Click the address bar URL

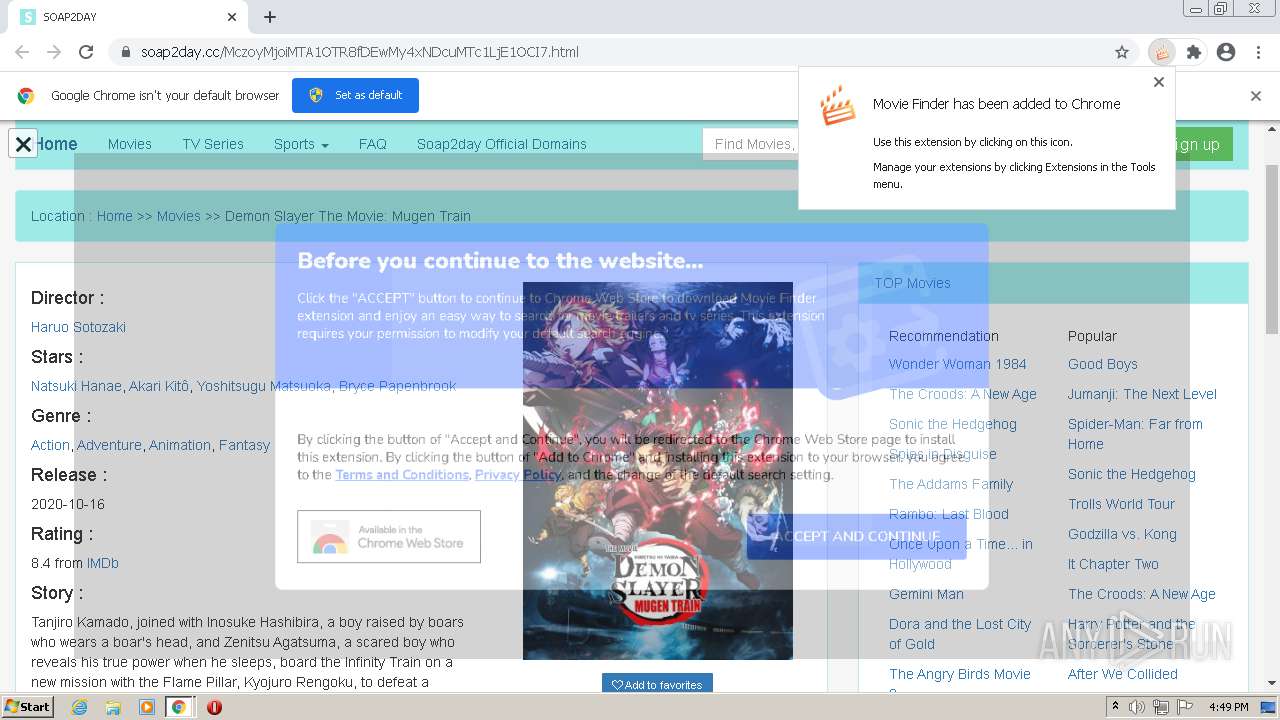pos(359,52)
